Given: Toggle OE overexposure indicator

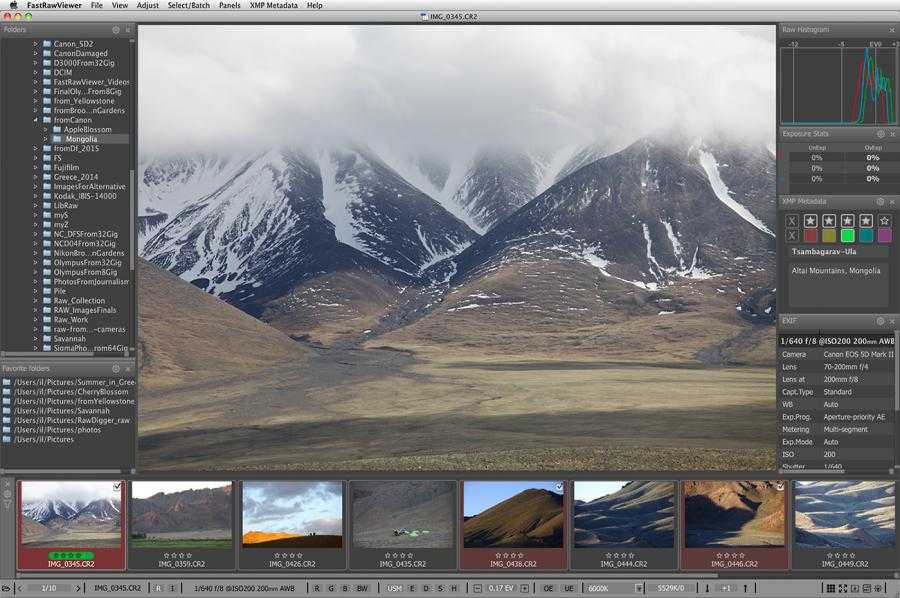Looking at the screenshot, I should 548,588.
